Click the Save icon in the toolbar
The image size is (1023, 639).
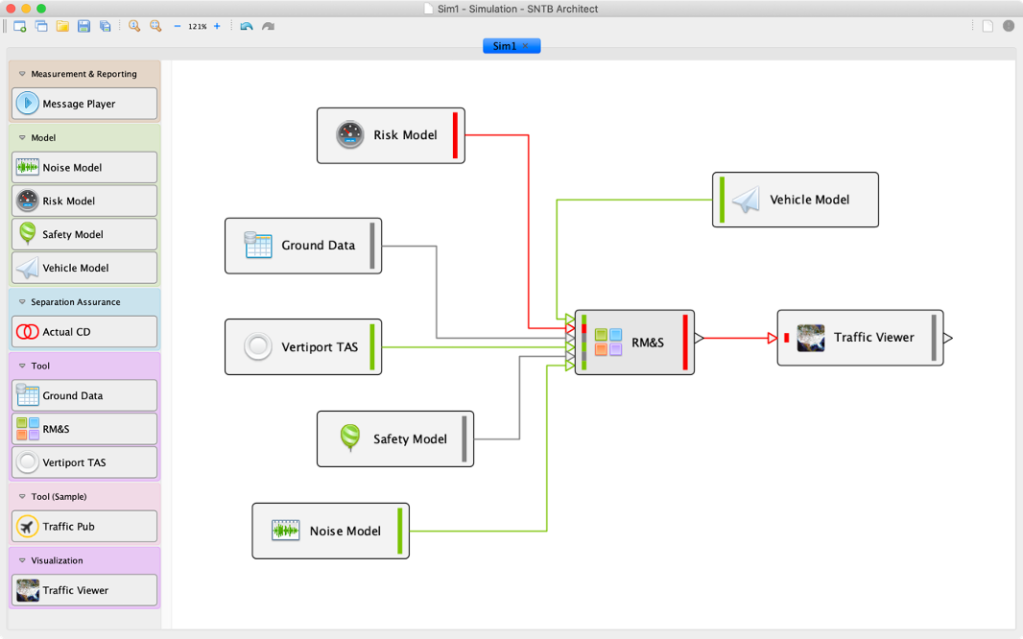tap(84, 26)
